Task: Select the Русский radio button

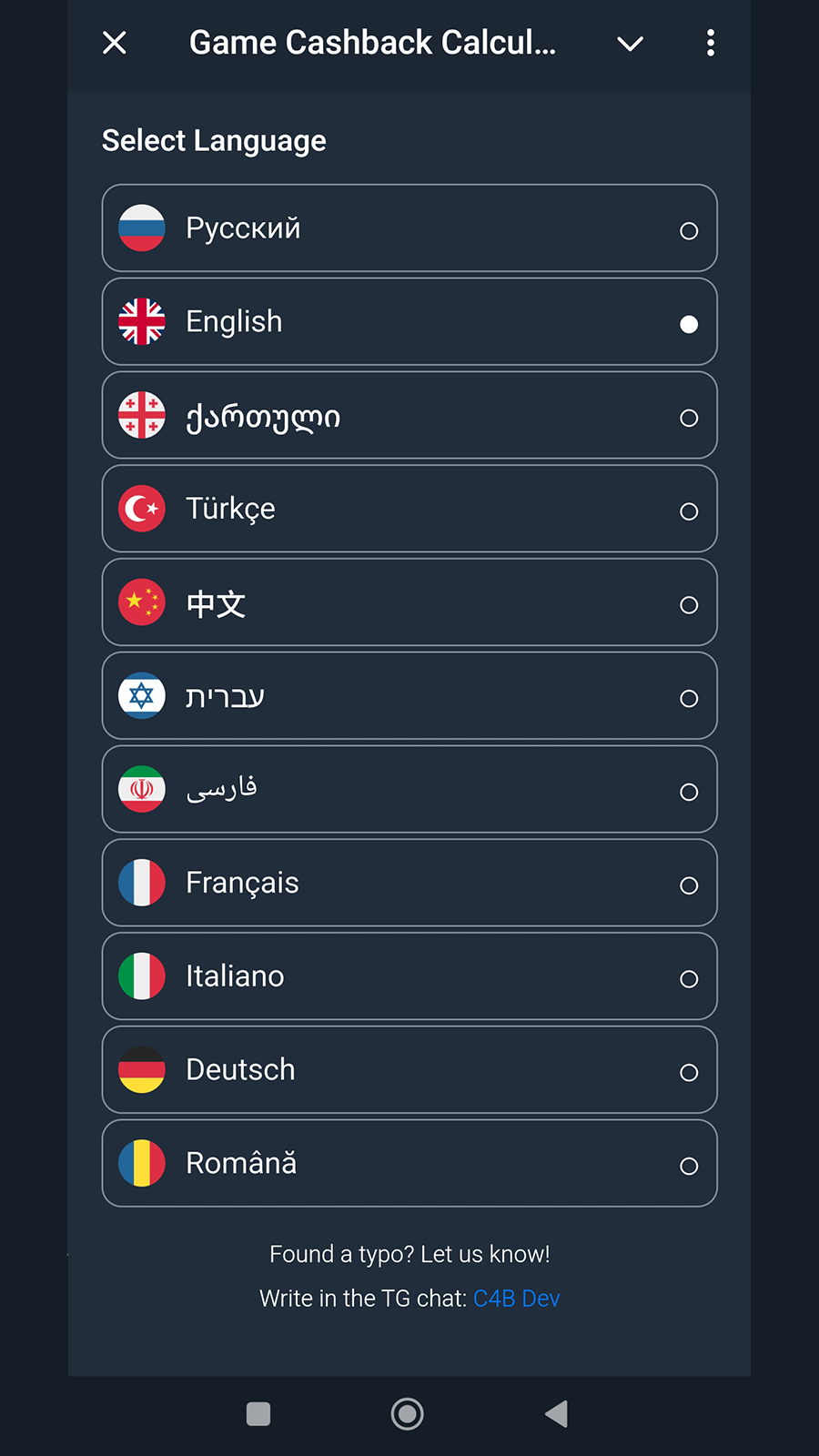Action: pos(689,231)
